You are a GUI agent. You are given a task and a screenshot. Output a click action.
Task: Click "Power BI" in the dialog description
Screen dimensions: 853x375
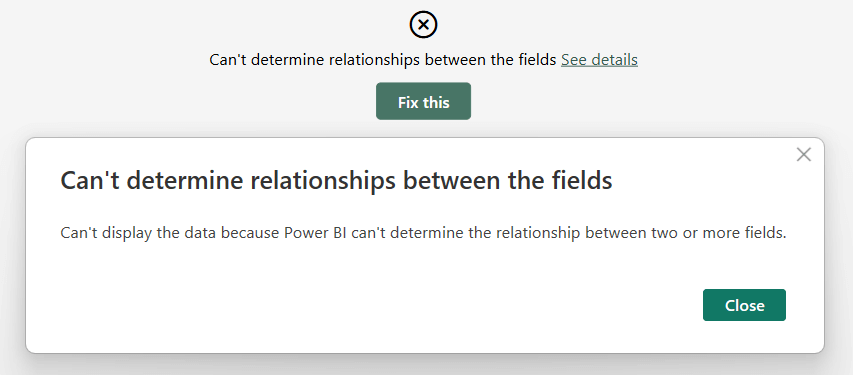click(317, 233)
